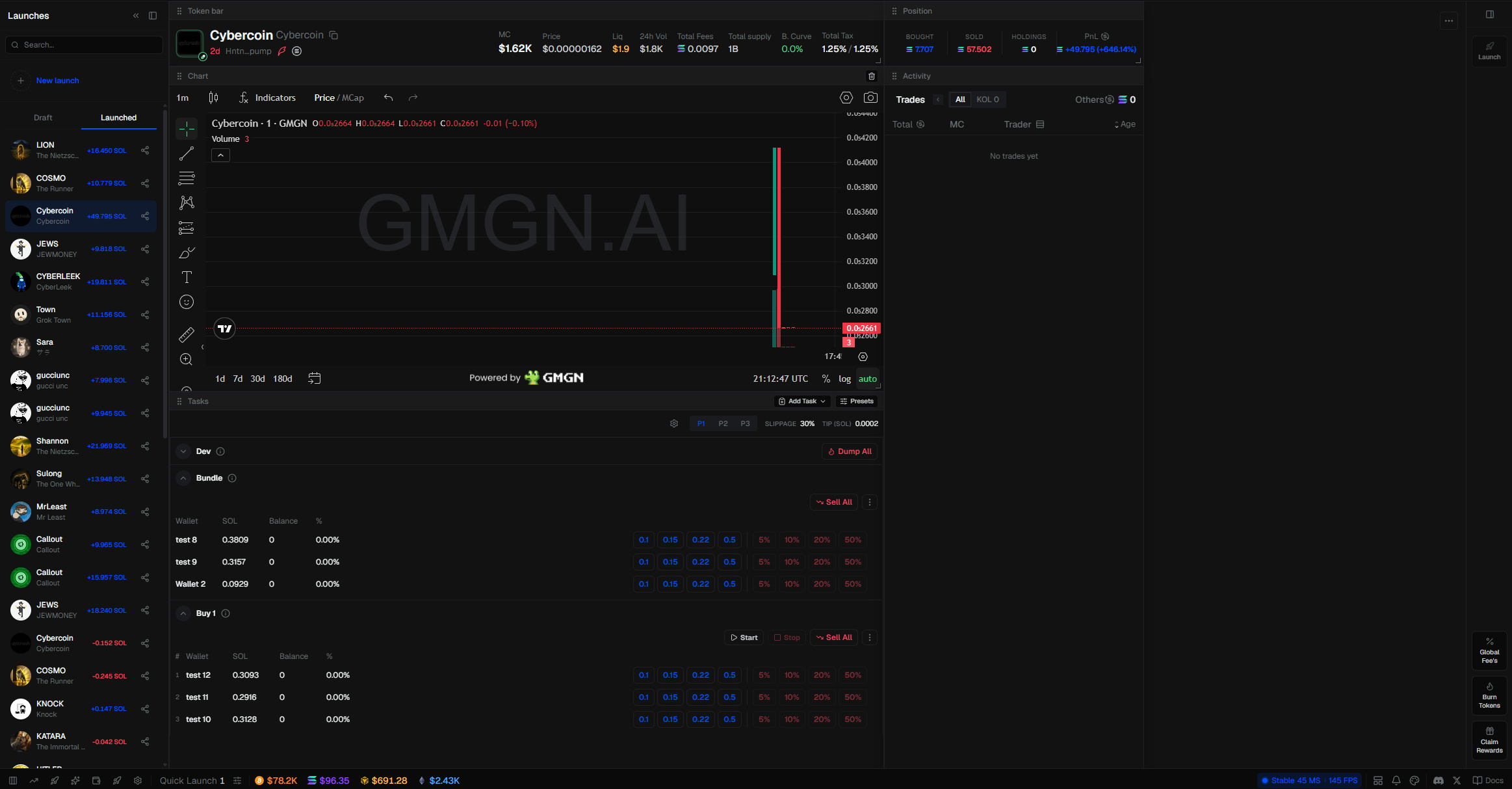Open the Presets button
1512x789 pixels.
click(x=857, y=401)
